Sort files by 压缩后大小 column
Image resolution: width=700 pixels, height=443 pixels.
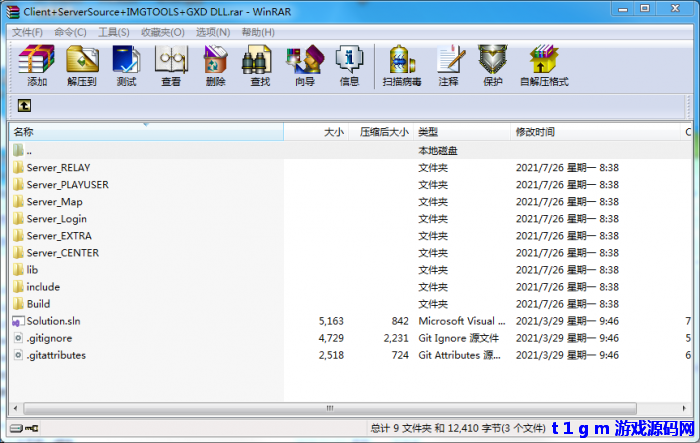tap(383, 132)
